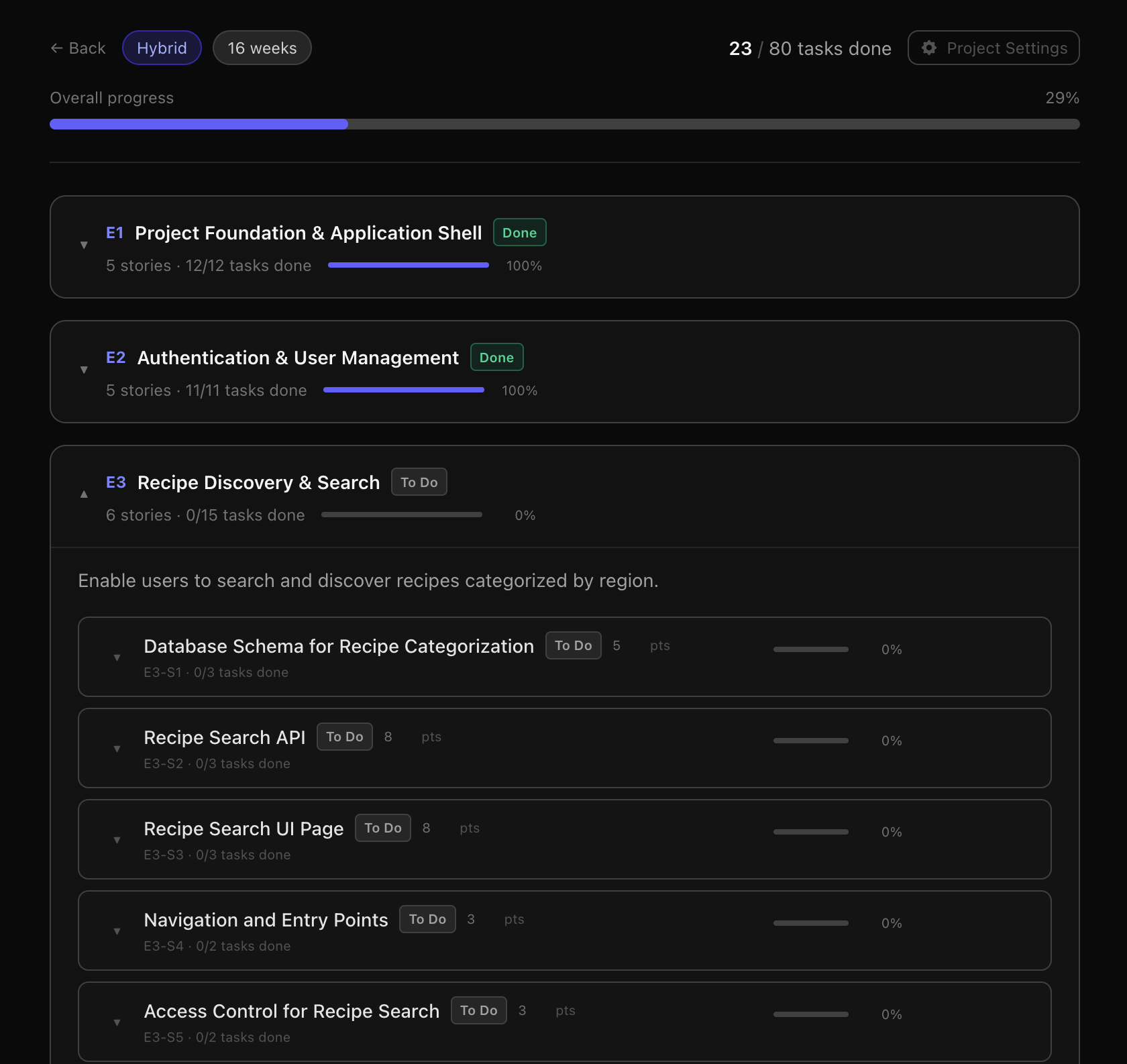Click '5 stories · 11/11 tasks done' text
1127x1064 pixels.
coord(207,390)
